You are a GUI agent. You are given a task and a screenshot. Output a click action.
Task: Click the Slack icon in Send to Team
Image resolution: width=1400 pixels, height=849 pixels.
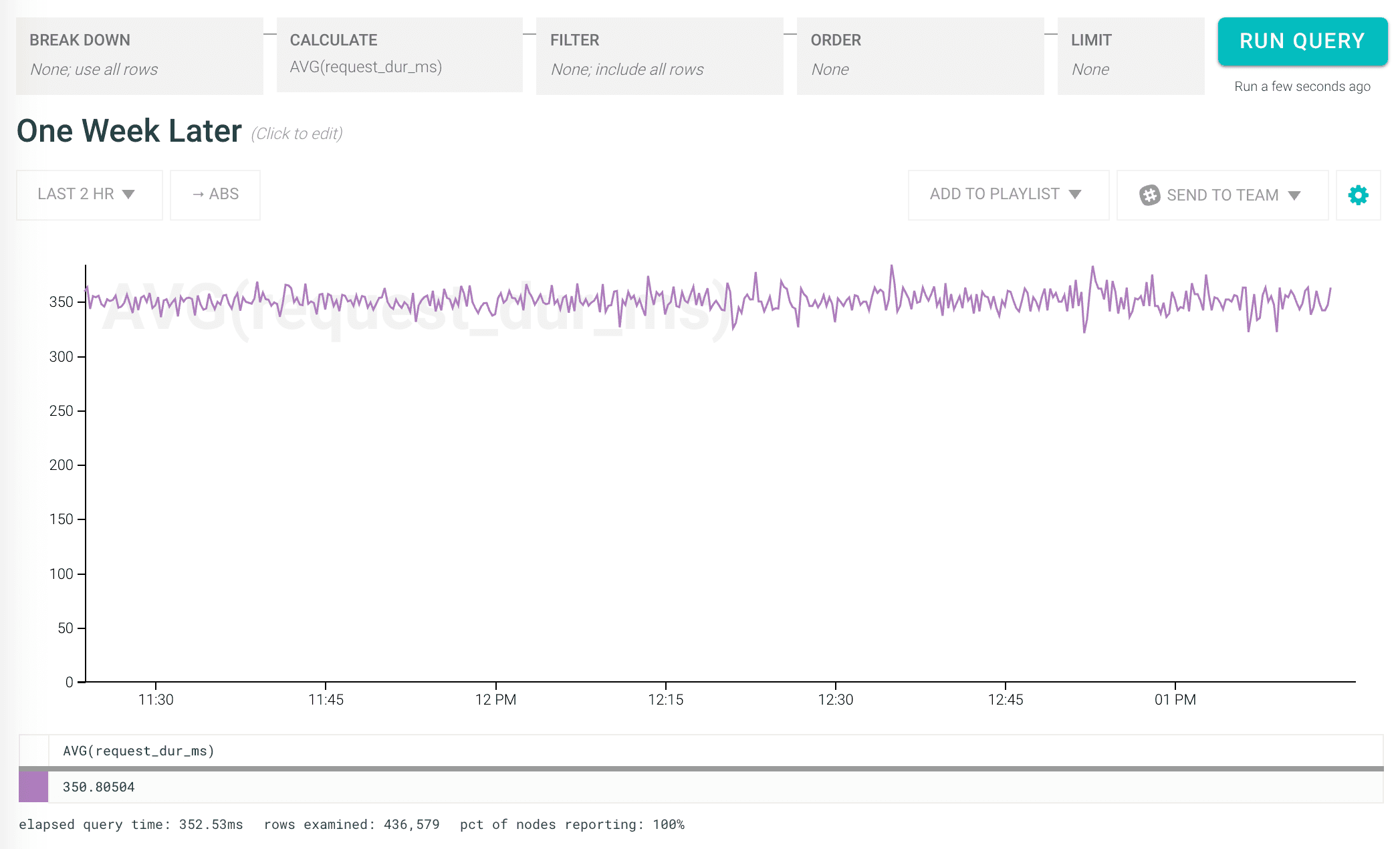pyautogui.click(x=1149, y=195)
